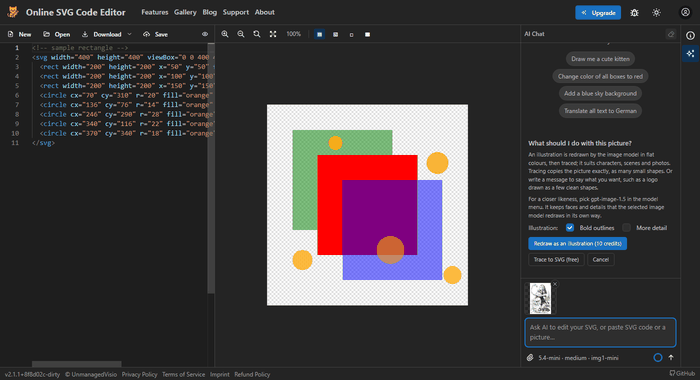Remove the attached image thumbnail
This screenshot has width=700, height=380.
coord(555,284)
